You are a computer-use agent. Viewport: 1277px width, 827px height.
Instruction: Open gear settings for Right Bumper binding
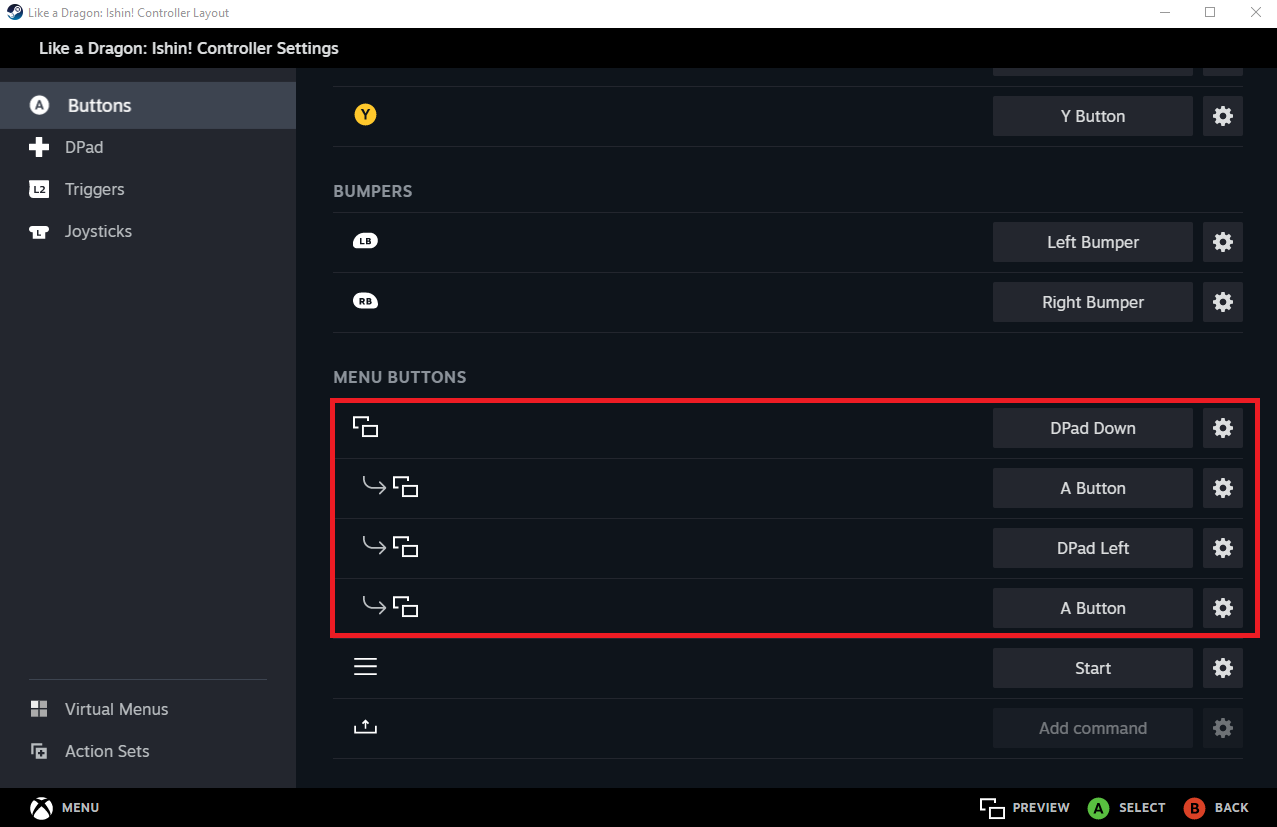click(1222, 302)
